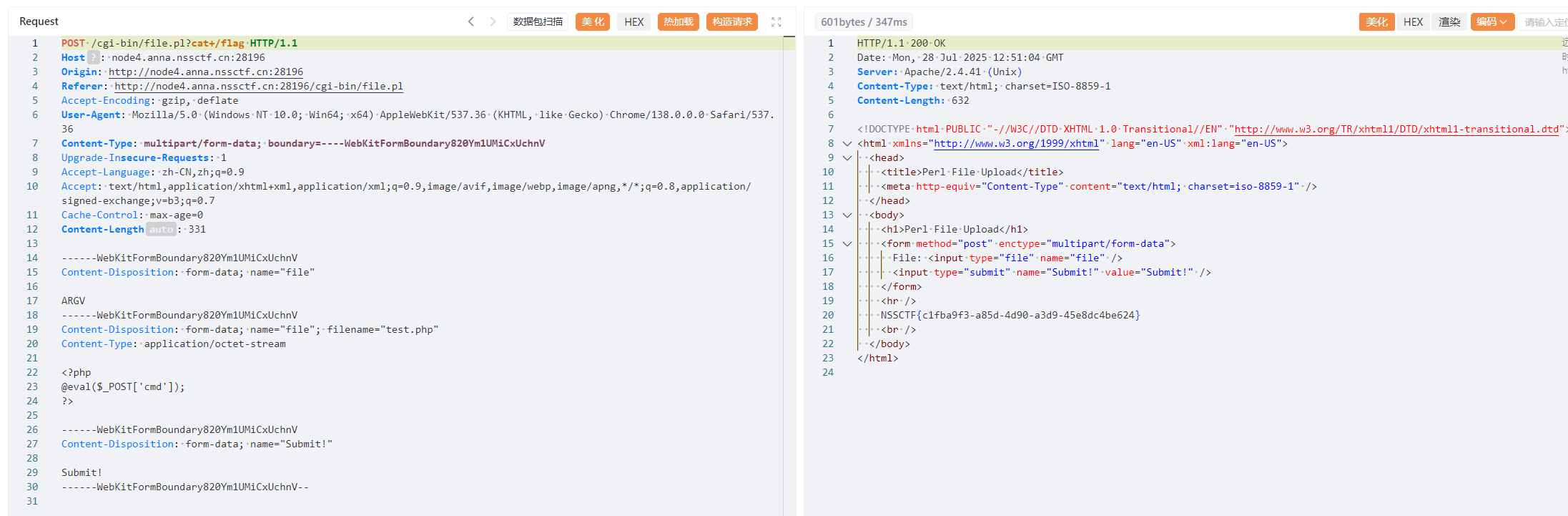Image resolution: width=1568 pixels, height=516 pixels.
Task: Click line number 22 in Request gutter
Action: point(32,372)
